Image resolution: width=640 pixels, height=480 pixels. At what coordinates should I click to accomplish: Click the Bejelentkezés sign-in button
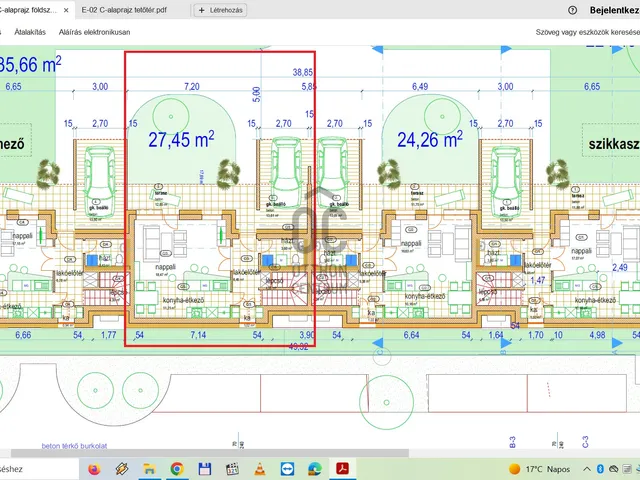point(614,10)
